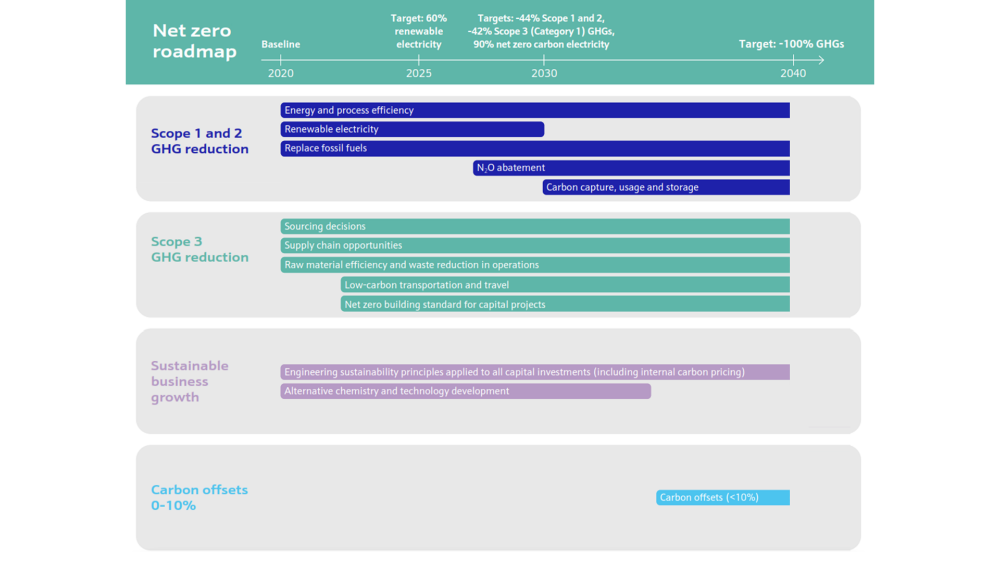Click the Sustainable business growth heading
Screen dimensions: 1000x563
190,381
